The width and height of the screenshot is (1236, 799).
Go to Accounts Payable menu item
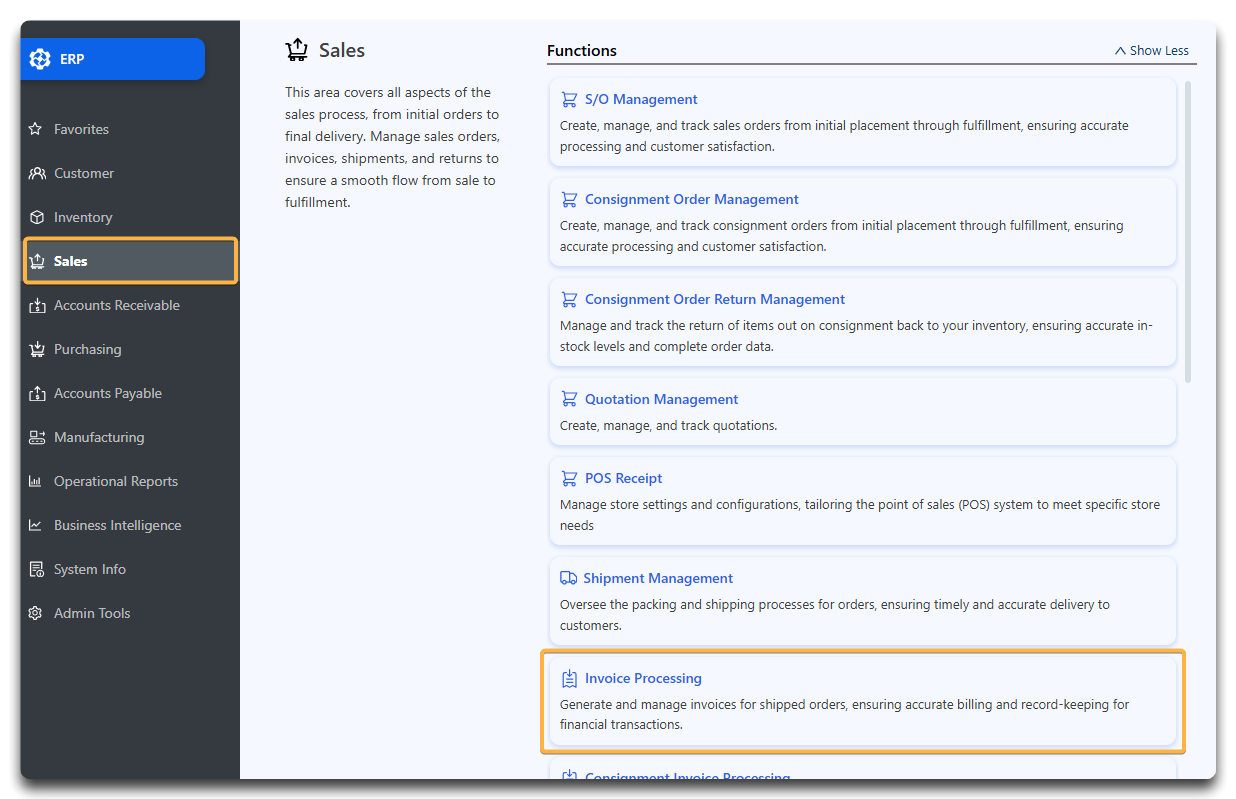107,393
